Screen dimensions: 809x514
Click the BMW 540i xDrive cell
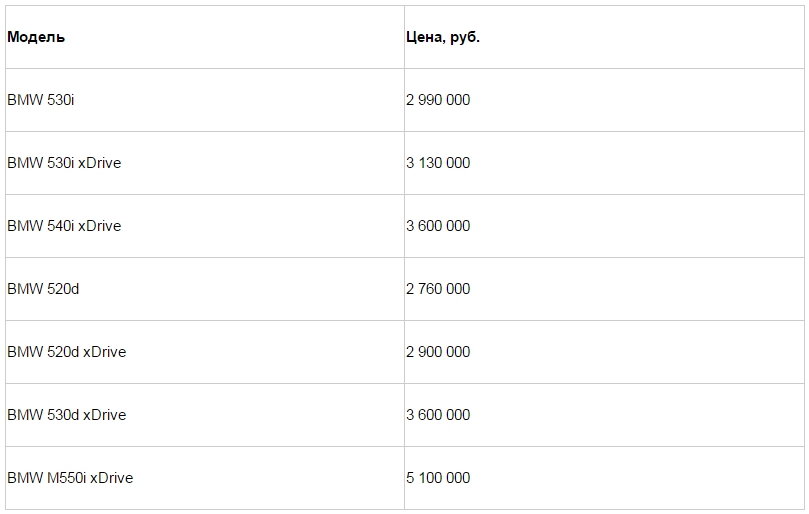pos(205,226)
